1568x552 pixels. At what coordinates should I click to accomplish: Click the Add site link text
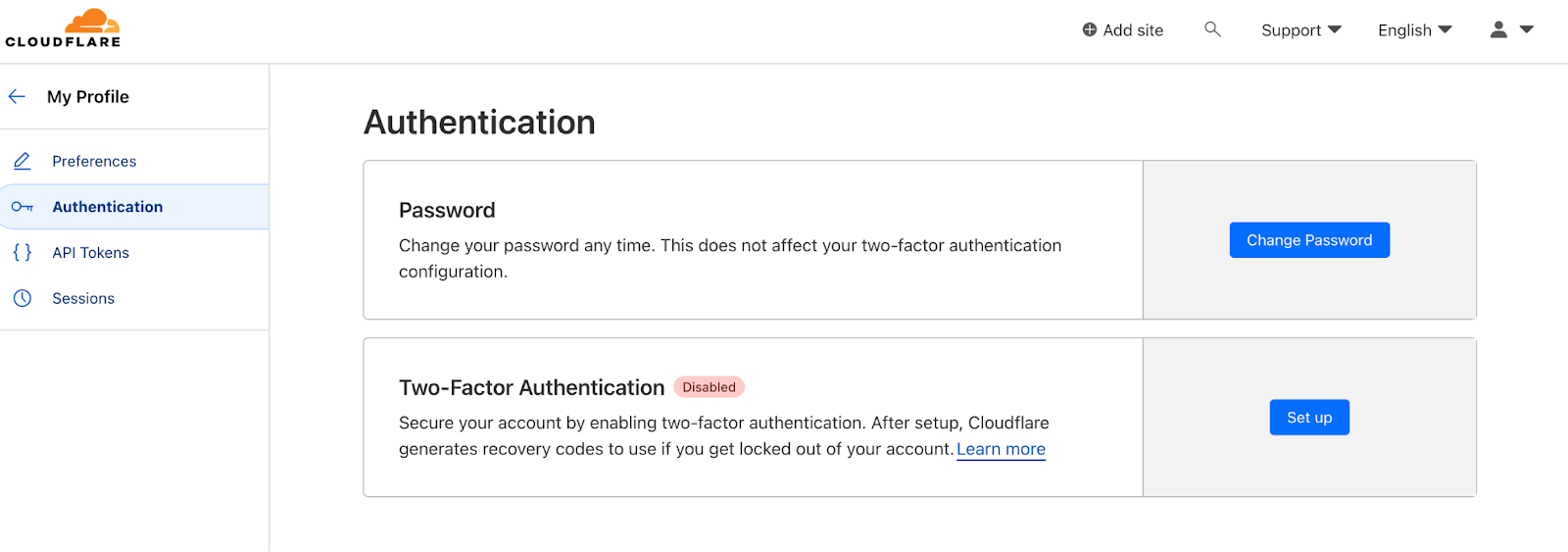click(x=1133, y=30)
